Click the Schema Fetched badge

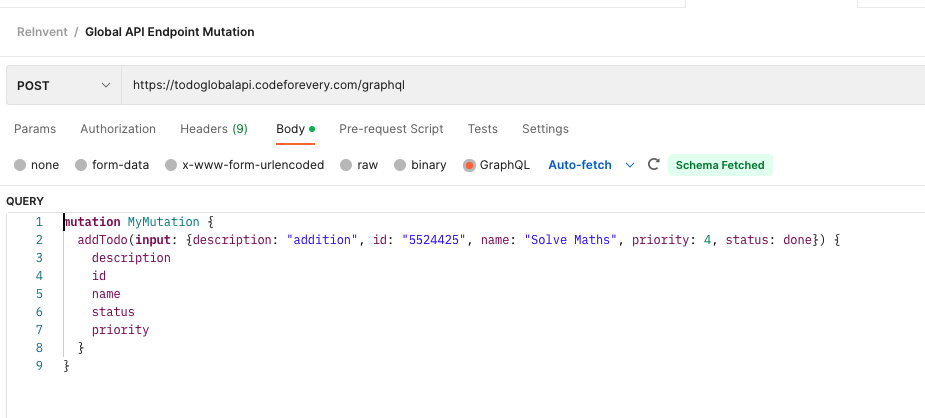720,165
